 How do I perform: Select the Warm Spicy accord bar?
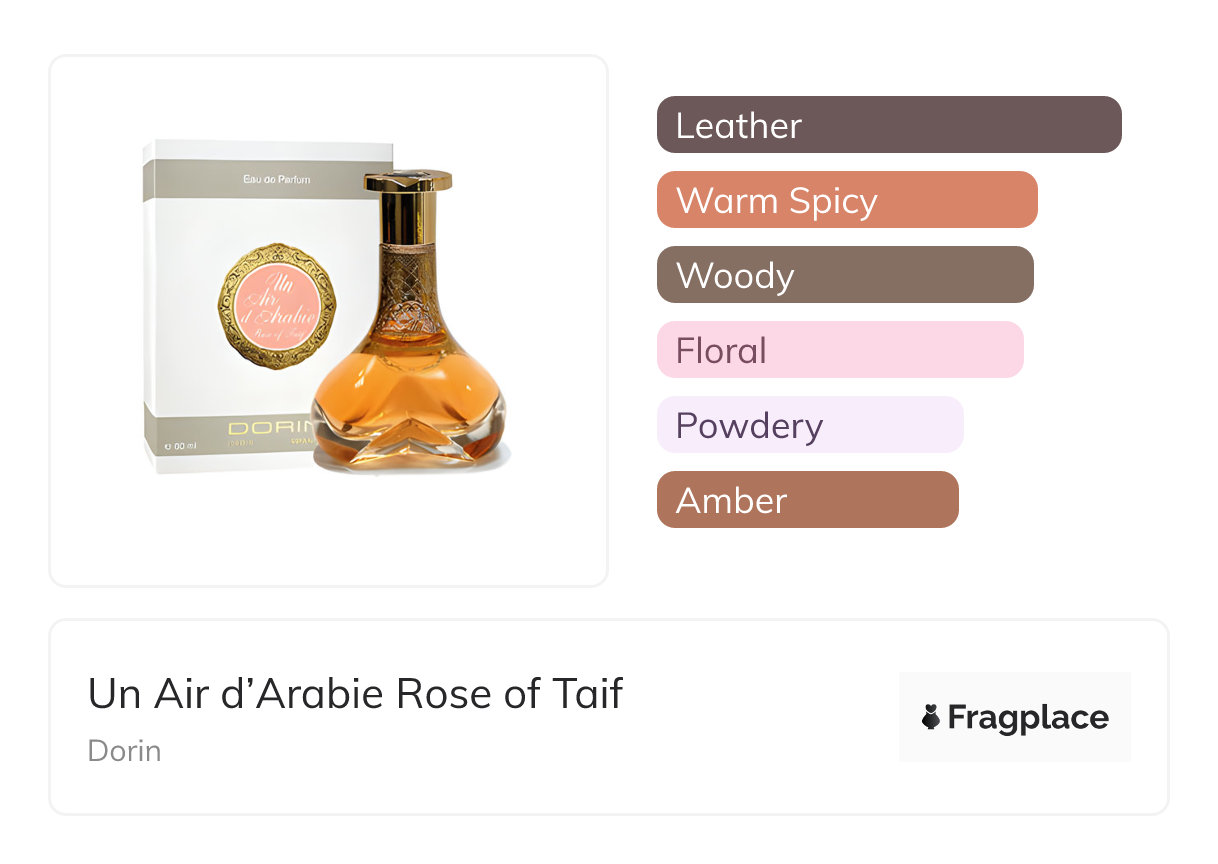click(x=846, y=200)
